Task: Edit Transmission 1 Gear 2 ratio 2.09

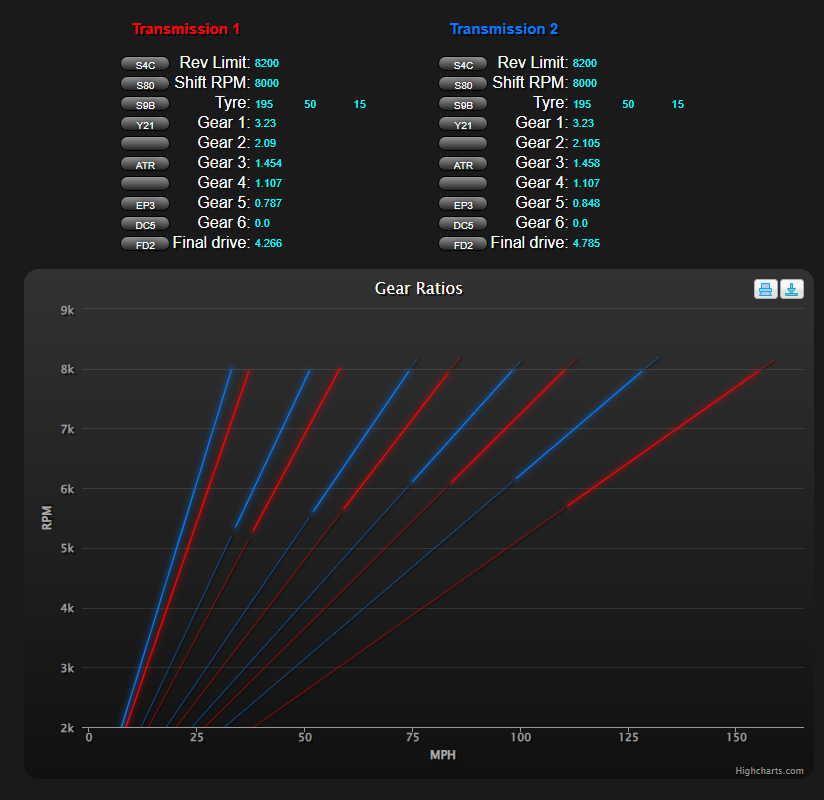Action: (265, 143)
